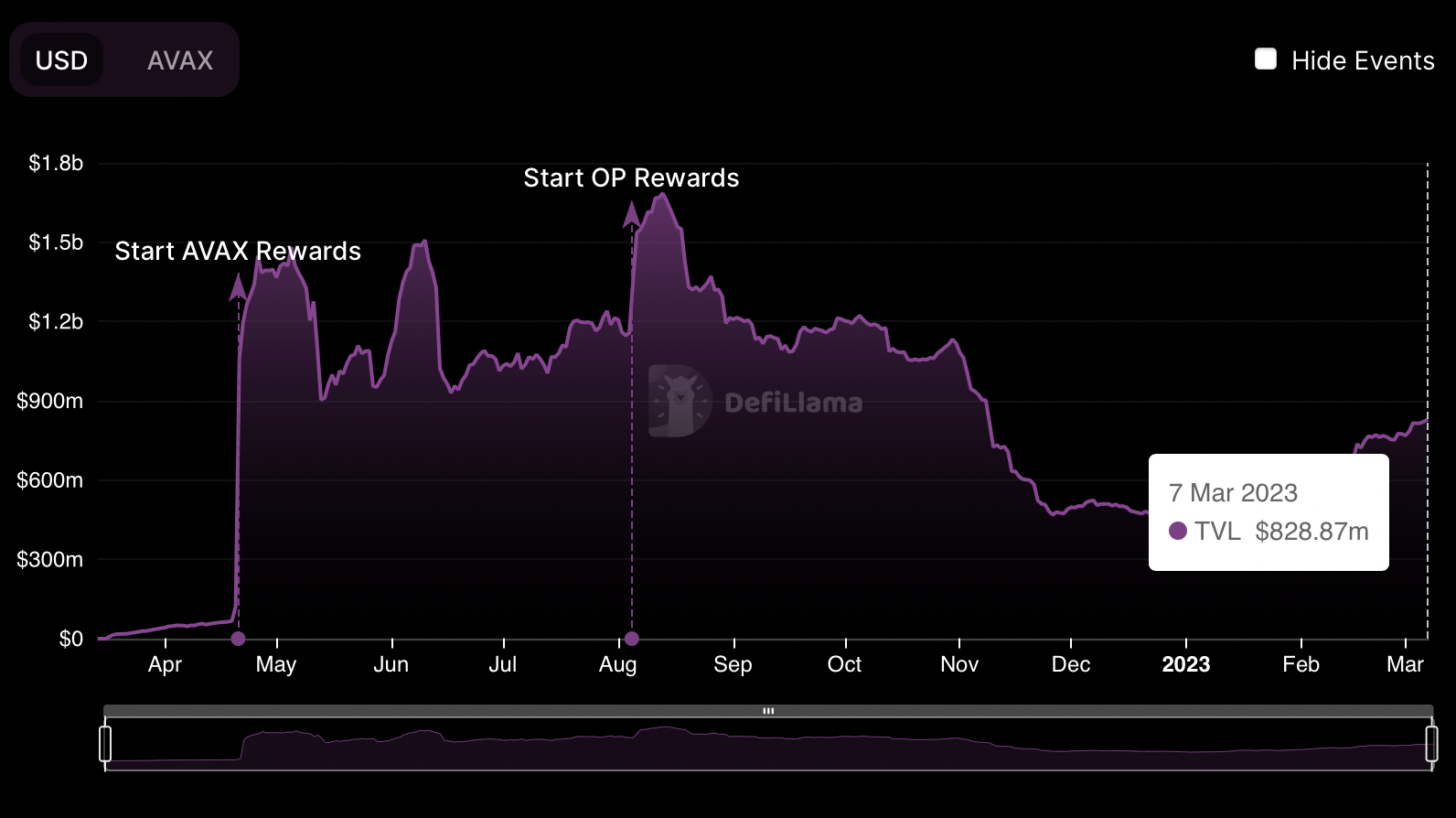The height and width of the screenshot is (818, 1456).
Task: Click the OP Rewards arrow marker
Action: (x=631, y=214)
